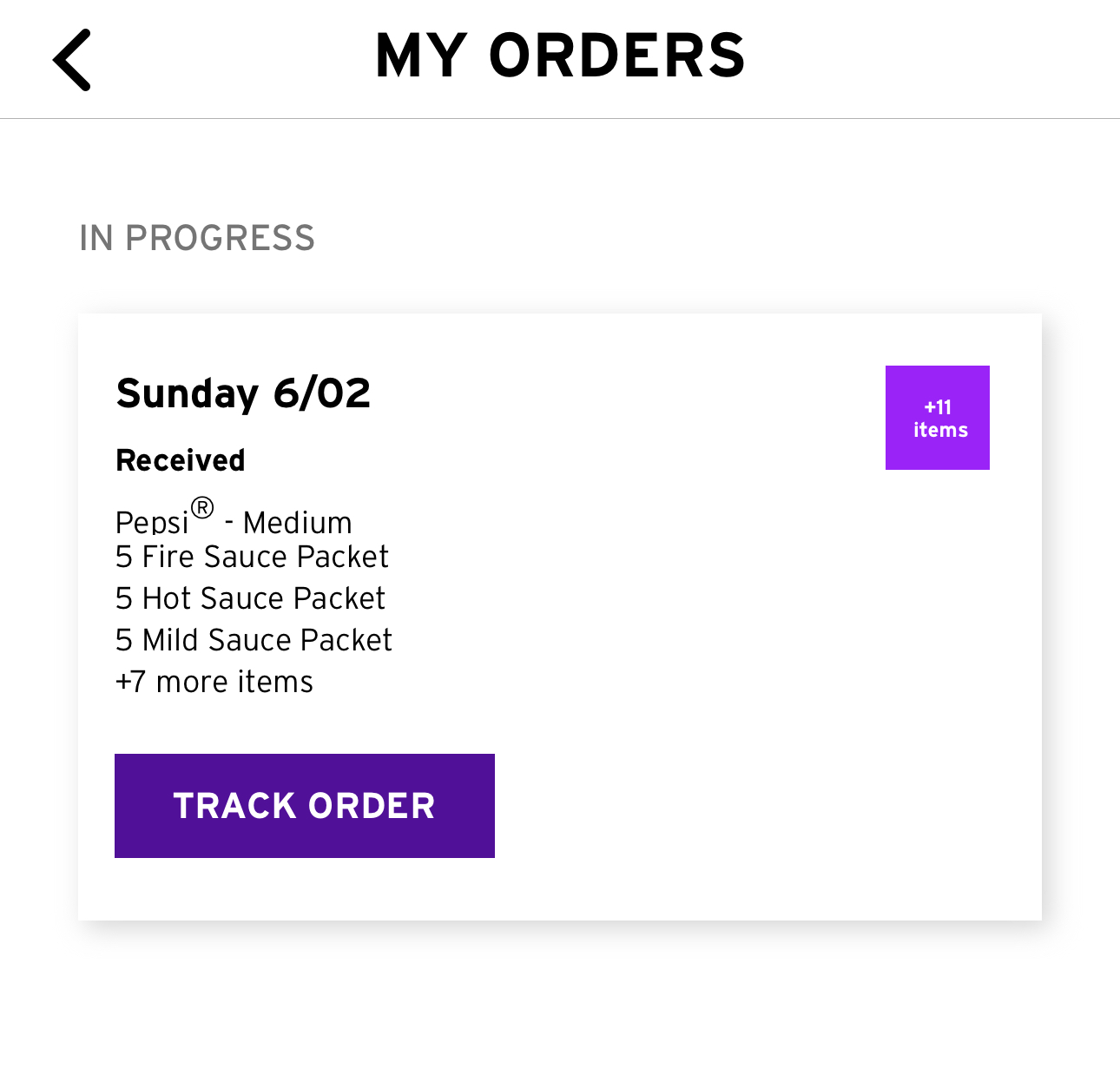This screenshot has height=1089, width=1120.
Task: Expand the +7 more items link
Action: click(x=214, y=682)
